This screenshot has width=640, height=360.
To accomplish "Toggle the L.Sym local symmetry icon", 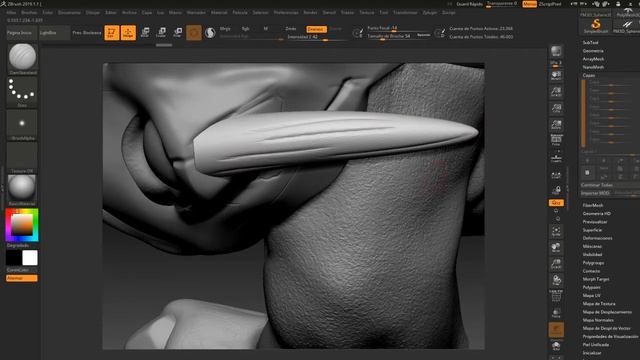I will tap(556, 175).
